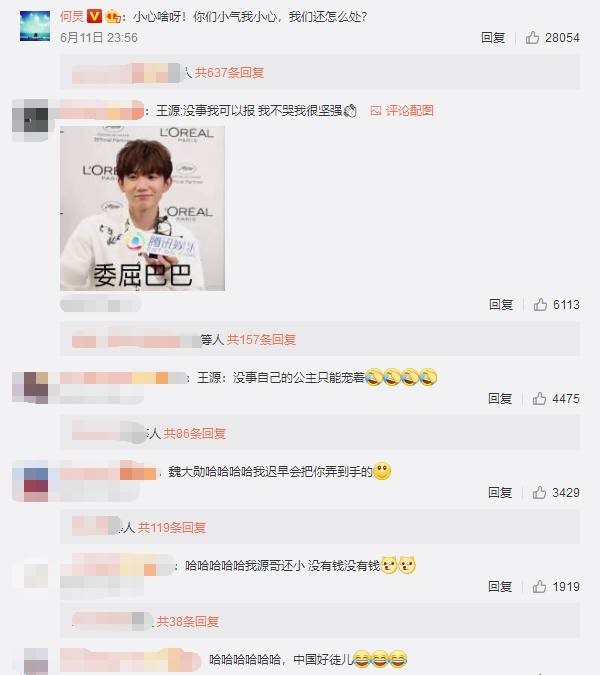Image resolution: width=600 pixels, height=675 pixels.
Task: Click the crown membership icon
Action: click(113, 17)
